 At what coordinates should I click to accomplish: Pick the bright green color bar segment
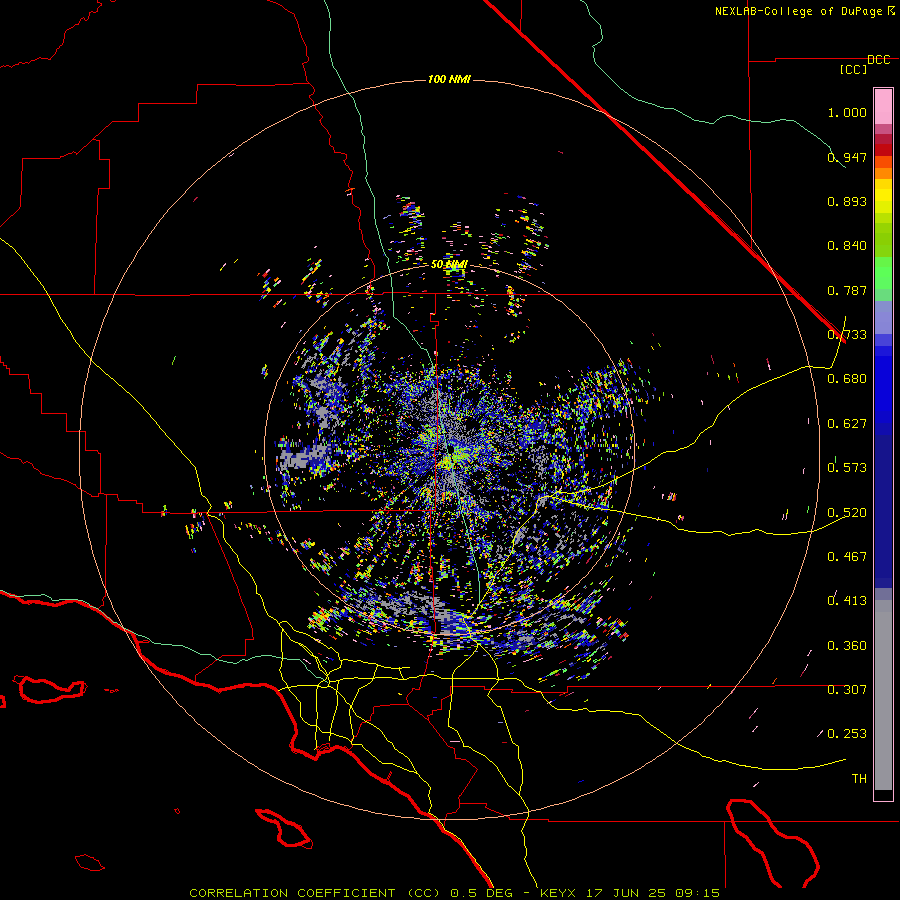(x=883, y=273)
